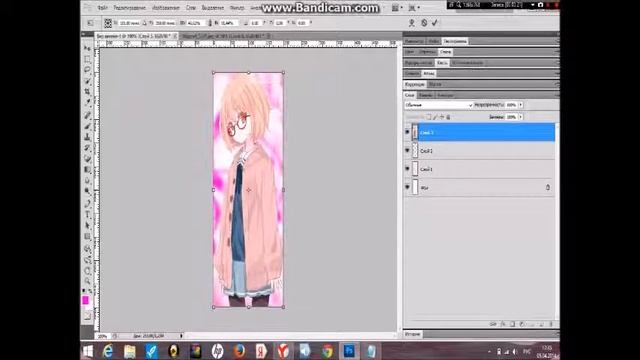Select the Слой 1 layer row
The image size is (640, 360).
(x=480, y=169)
